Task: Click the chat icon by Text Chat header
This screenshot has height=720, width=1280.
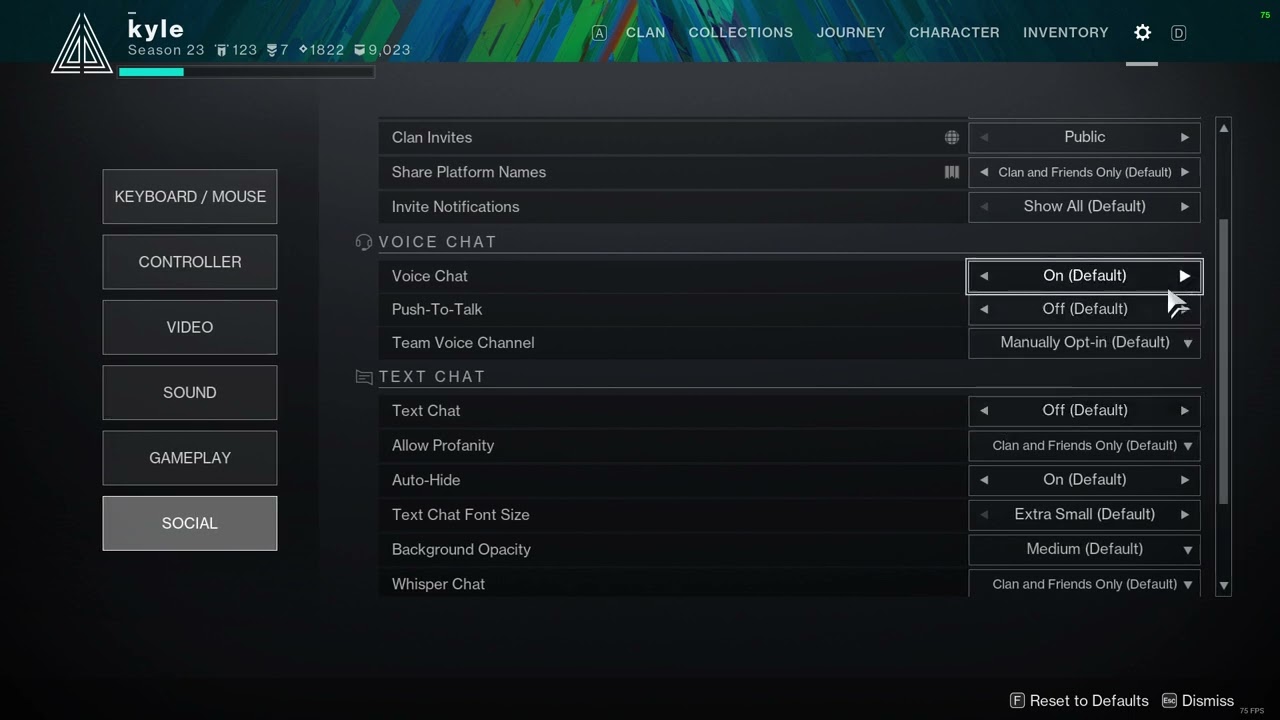Action: pos(364,377)
